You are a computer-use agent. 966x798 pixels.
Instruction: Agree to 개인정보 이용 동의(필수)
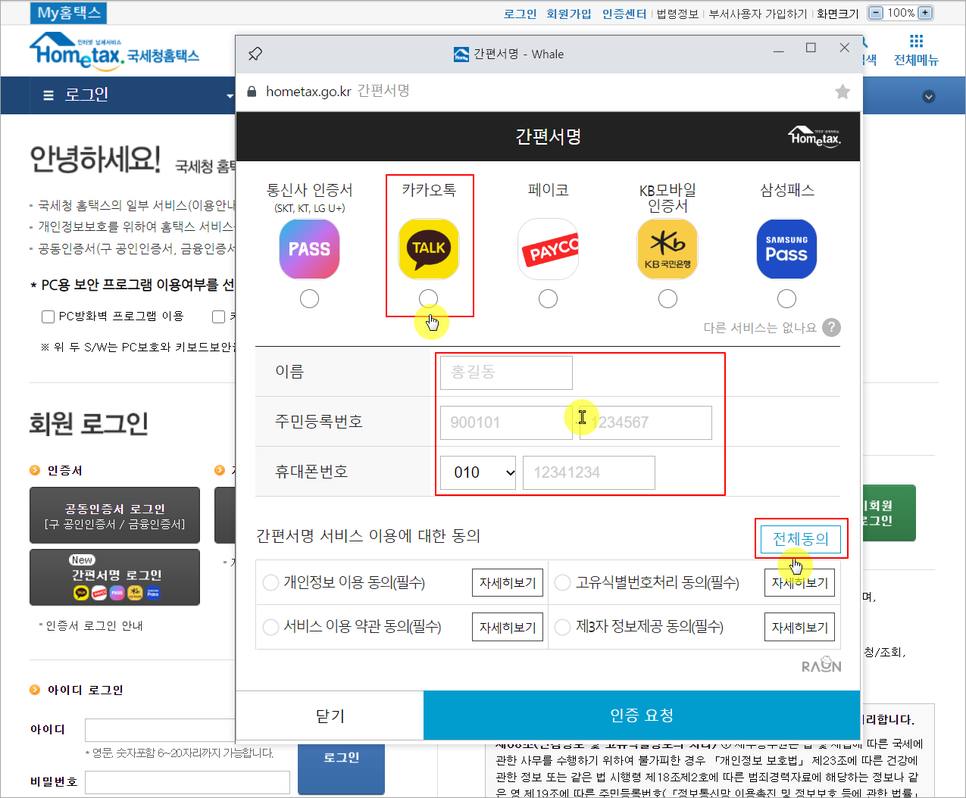coord(270,582)
